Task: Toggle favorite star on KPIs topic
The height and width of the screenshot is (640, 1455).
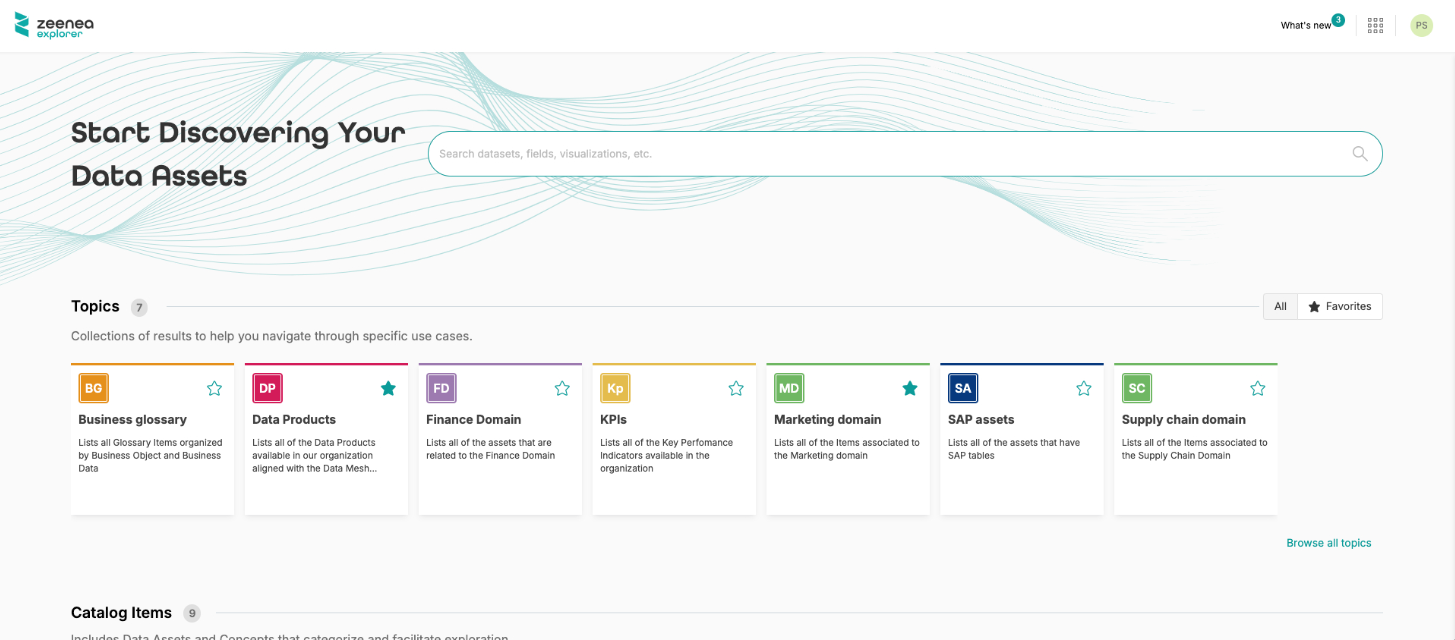Action: (x=736, y=388)
